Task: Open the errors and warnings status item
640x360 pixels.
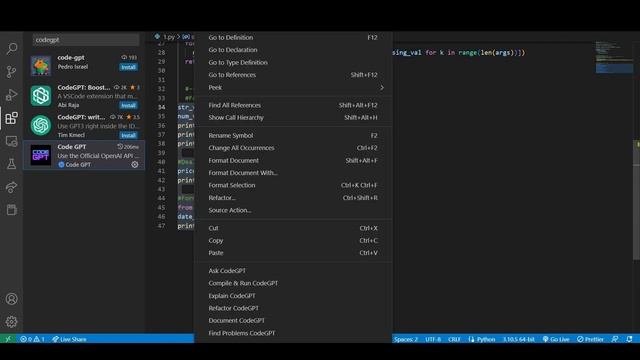Action: [32, 339]
